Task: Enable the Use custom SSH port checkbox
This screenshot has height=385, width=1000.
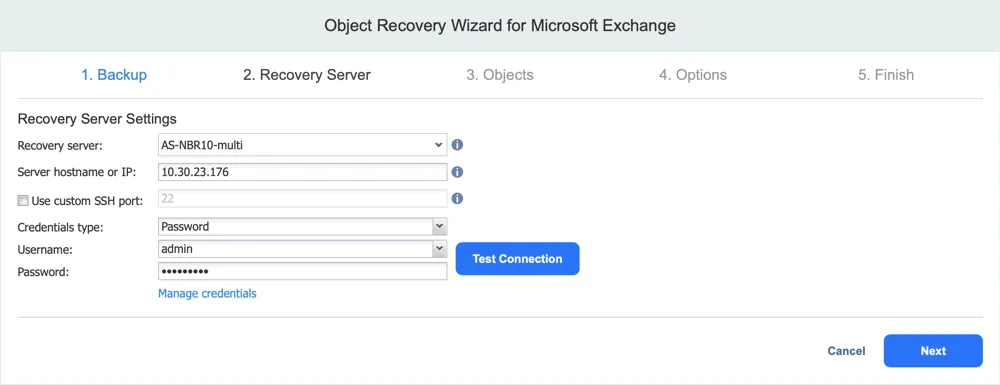Action: tap(23, 201)
